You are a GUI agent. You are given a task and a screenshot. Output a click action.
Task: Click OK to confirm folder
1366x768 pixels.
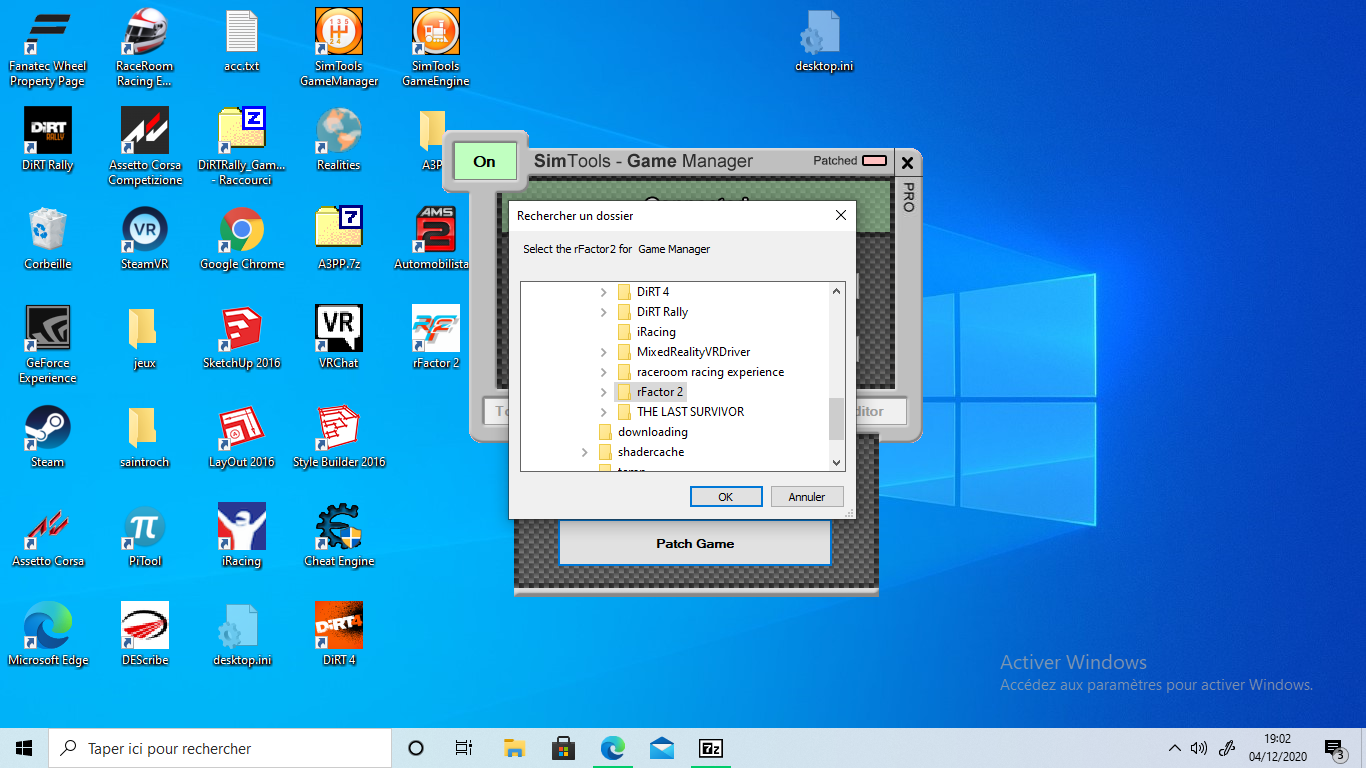click(726, 497)
